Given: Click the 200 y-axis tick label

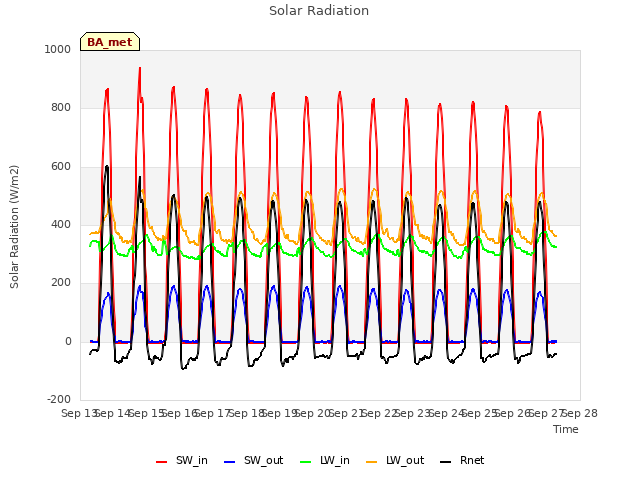Looking at the screenshot, I should click(61, 282).
